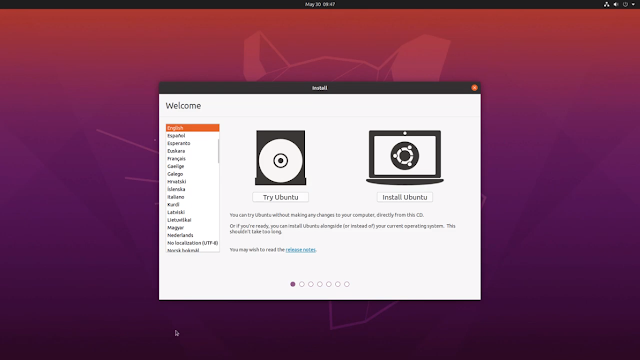Select Hrvatski in the language list
640x360 pixels.
point(192,182)
